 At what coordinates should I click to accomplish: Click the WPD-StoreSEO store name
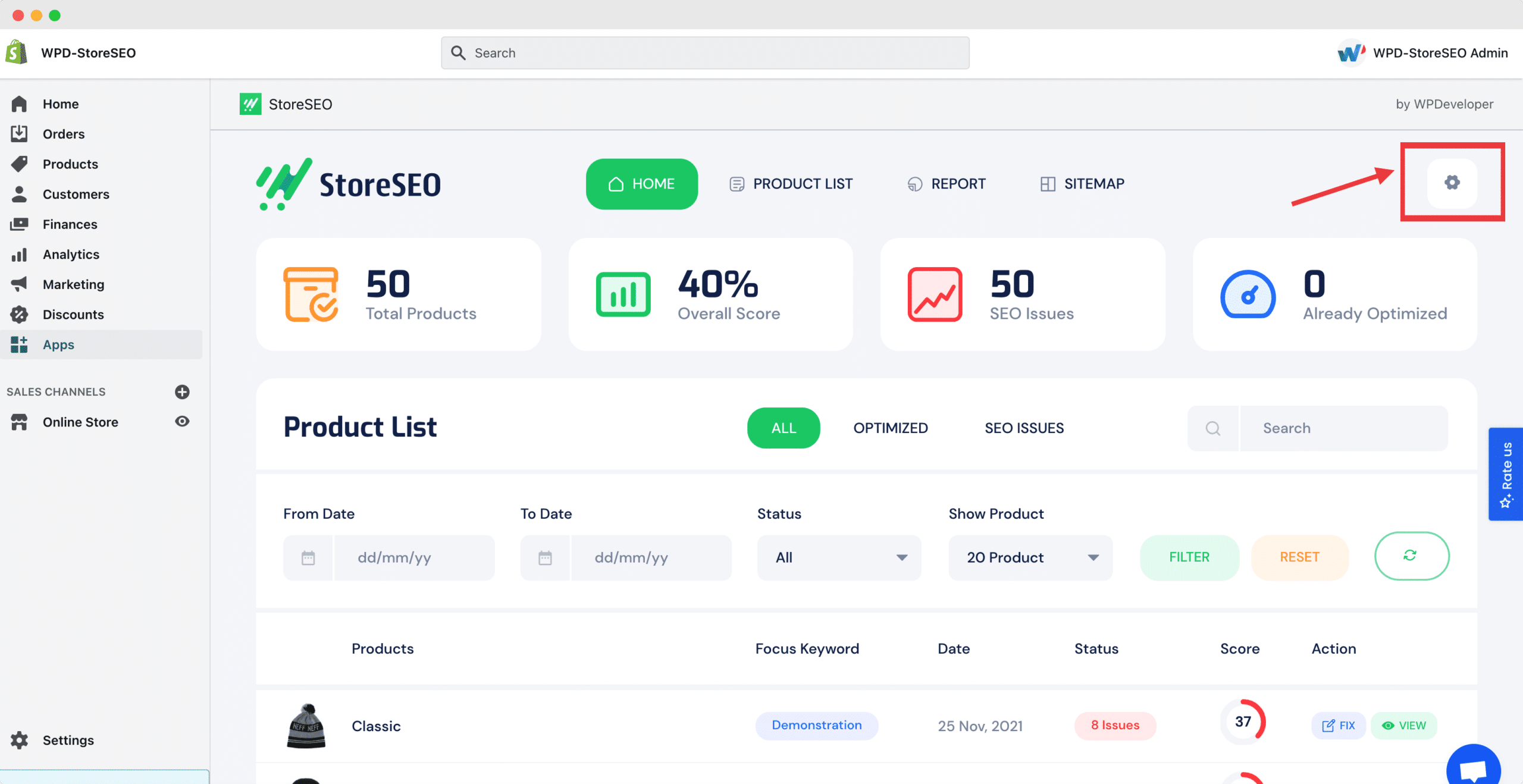pos(89,53)
